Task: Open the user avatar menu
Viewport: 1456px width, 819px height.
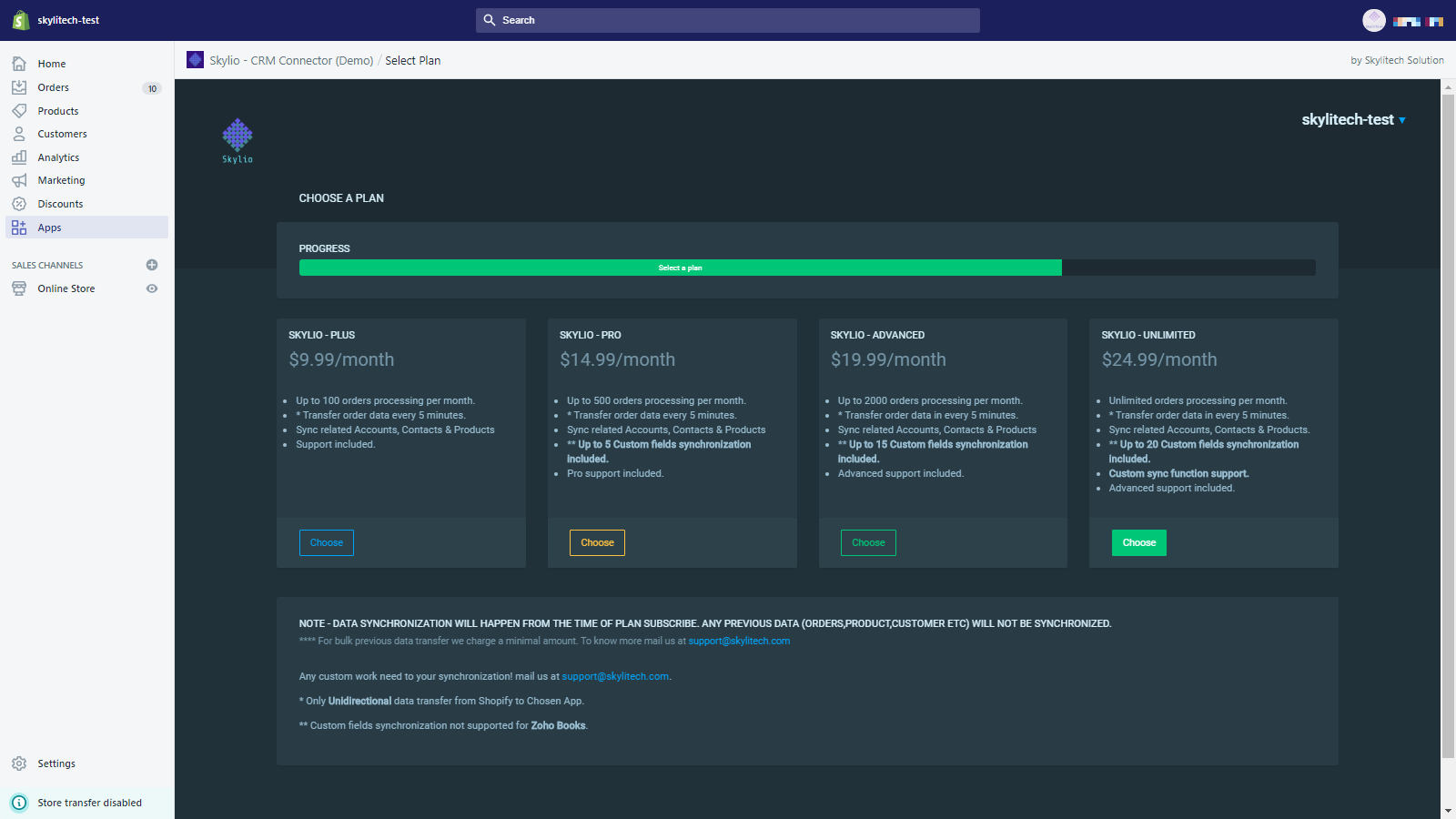Action: coord(1374,20)
